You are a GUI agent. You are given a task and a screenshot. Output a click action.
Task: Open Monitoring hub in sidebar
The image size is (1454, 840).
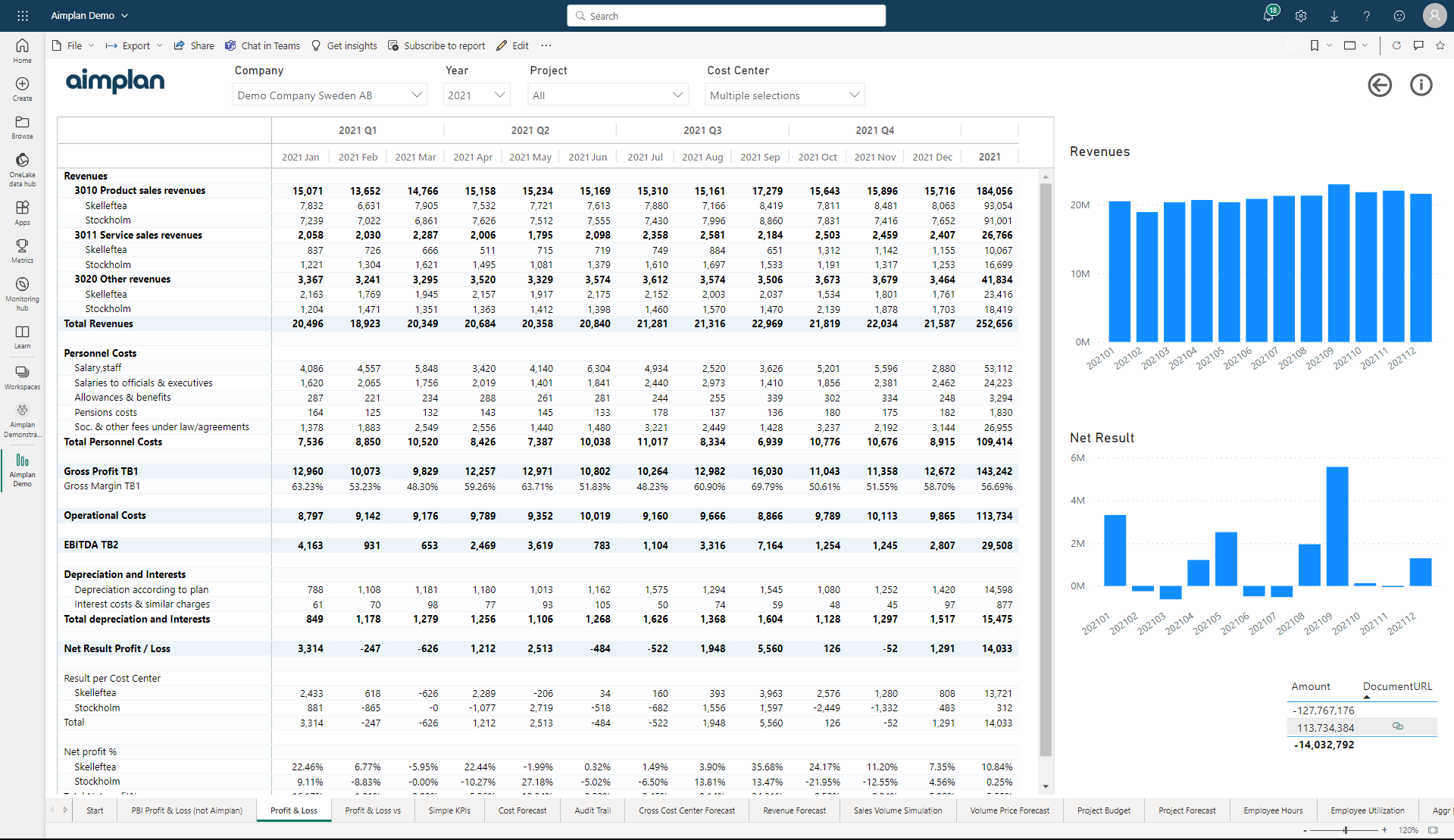[x=22, y=293]
